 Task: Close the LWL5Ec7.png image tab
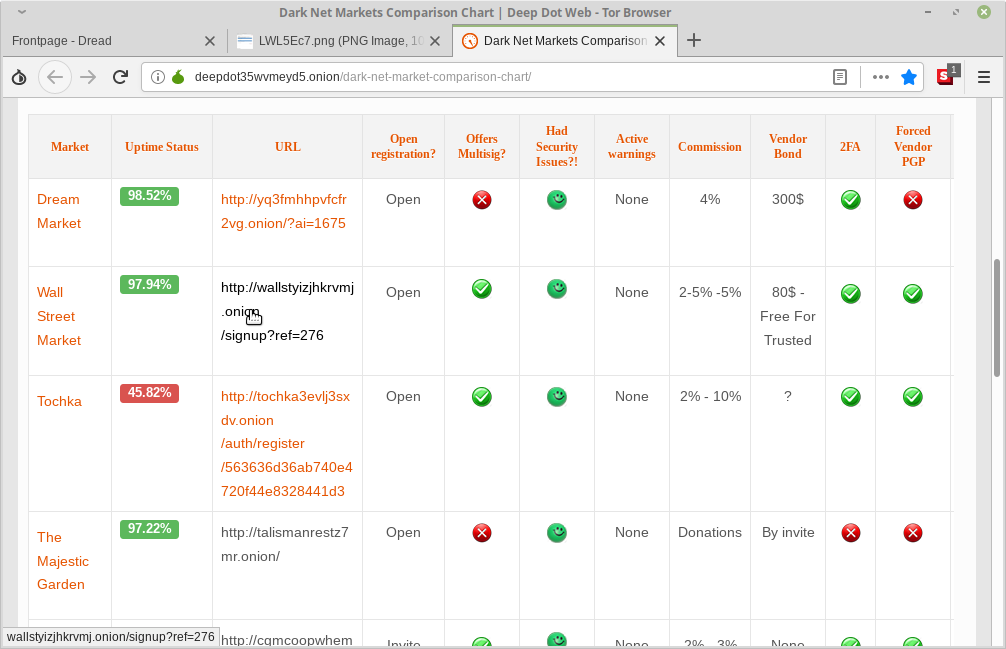pos(435,41)
